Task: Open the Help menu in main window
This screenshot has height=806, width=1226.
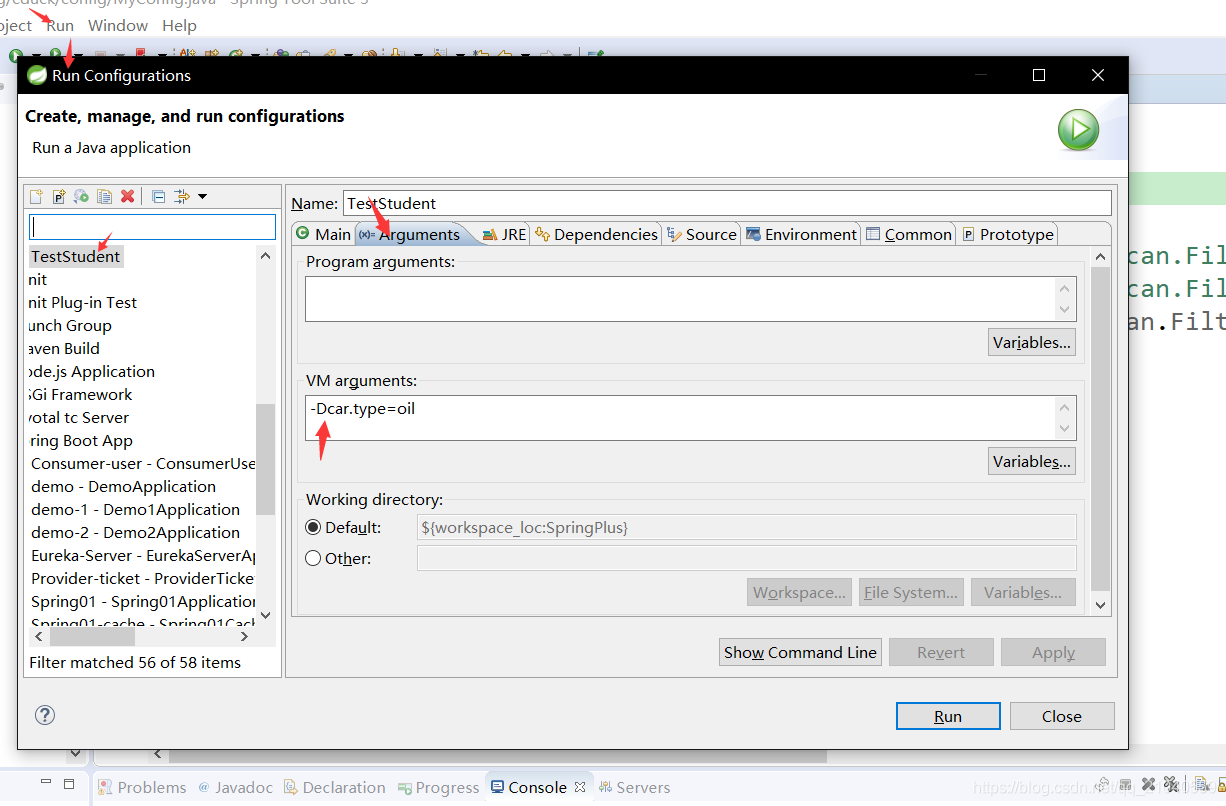Action: click(x=179, y=25)
